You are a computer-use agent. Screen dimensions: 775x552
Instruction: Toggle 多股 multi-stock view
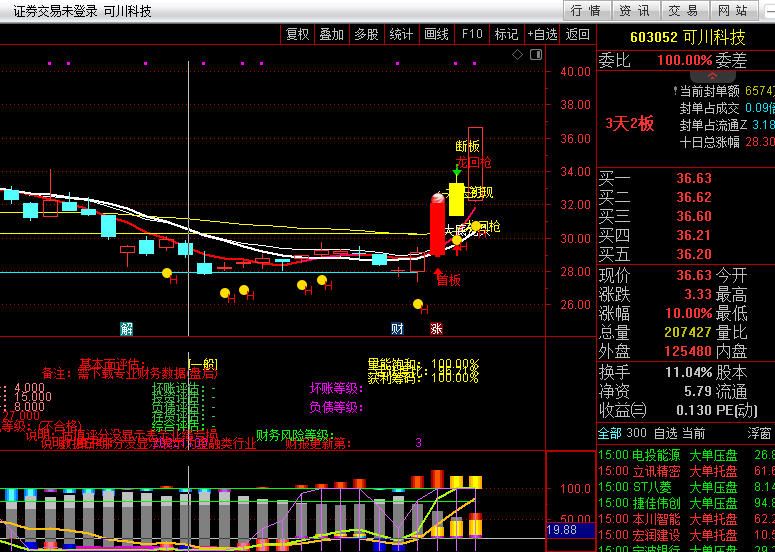tap(366, 34)
